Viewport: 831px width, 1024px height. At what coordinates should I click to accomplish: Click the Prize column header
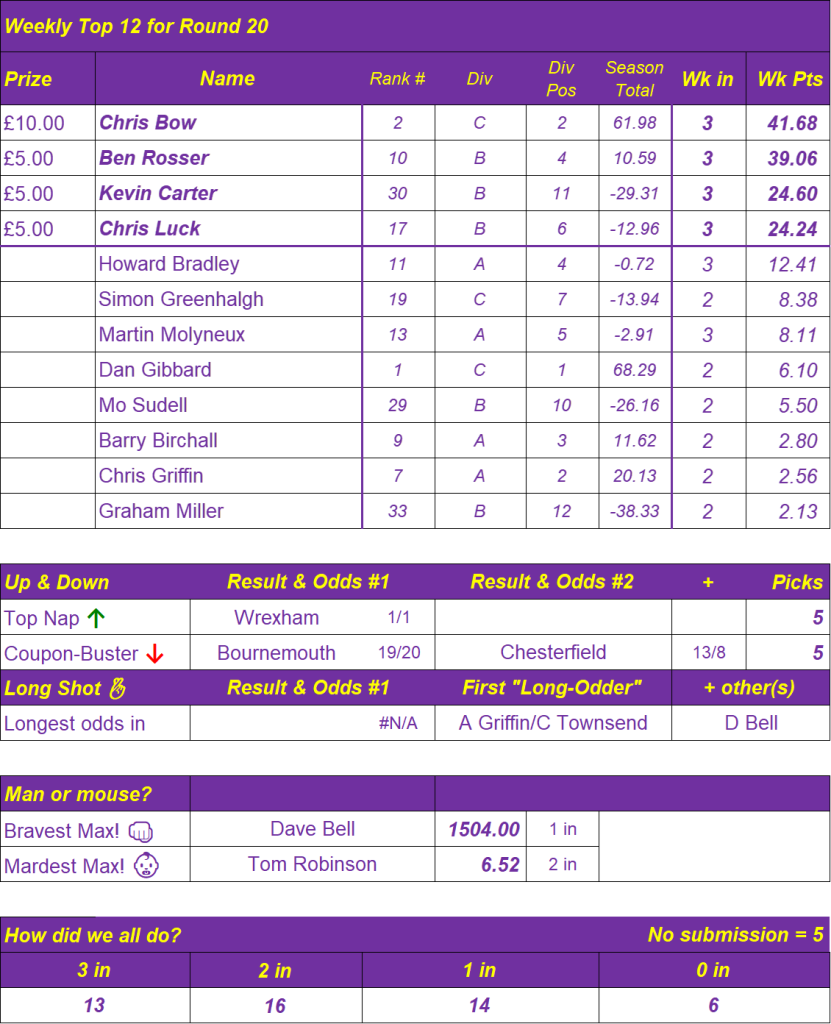tap(48, 78)
